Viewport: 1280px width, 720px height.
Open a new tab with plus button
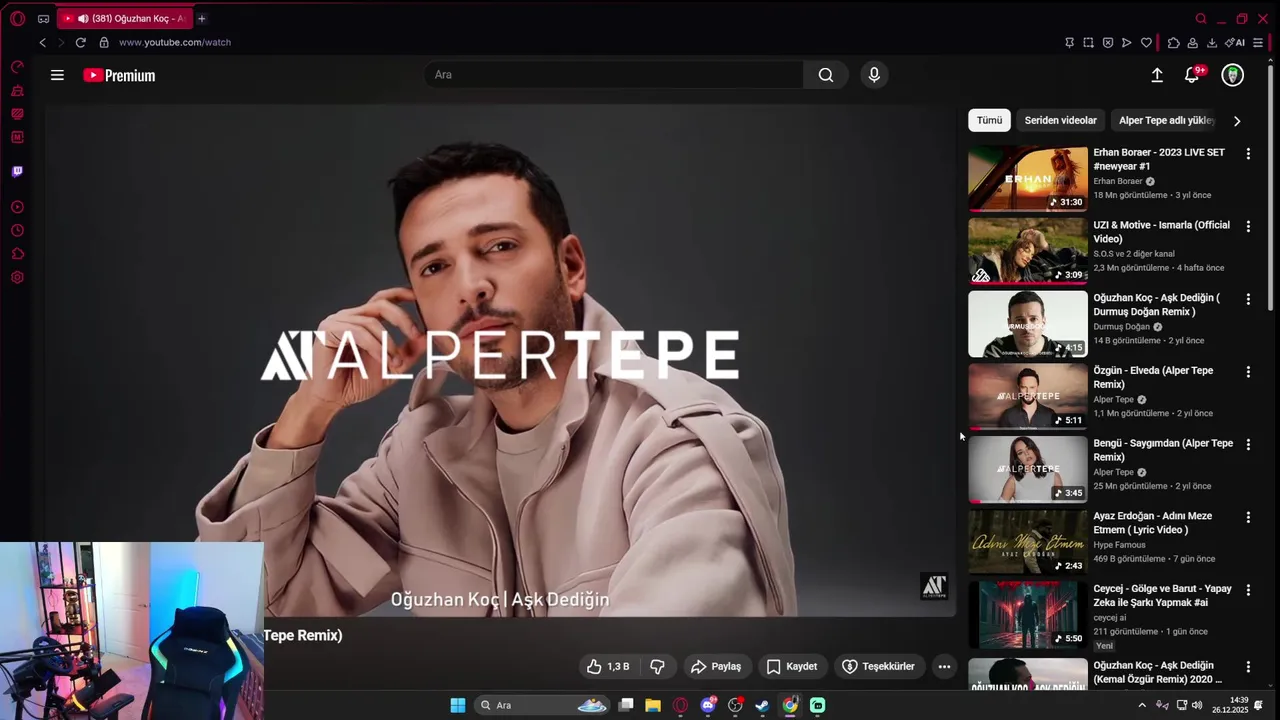pos(201,18)
